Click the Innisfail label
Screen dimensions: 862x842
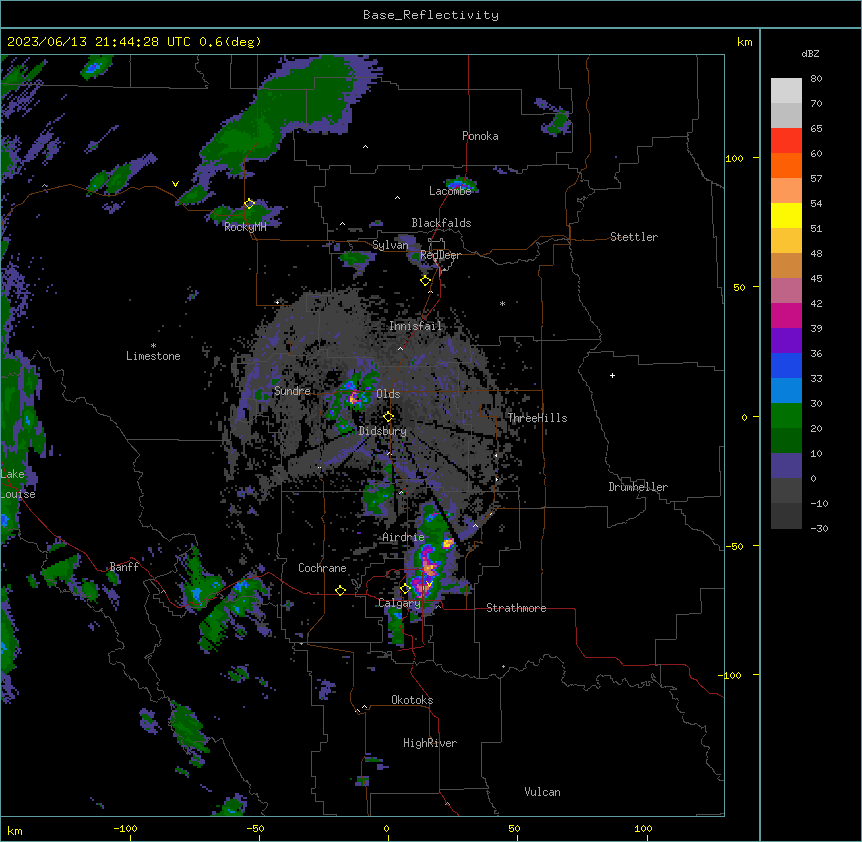click(x=416, y=326)
